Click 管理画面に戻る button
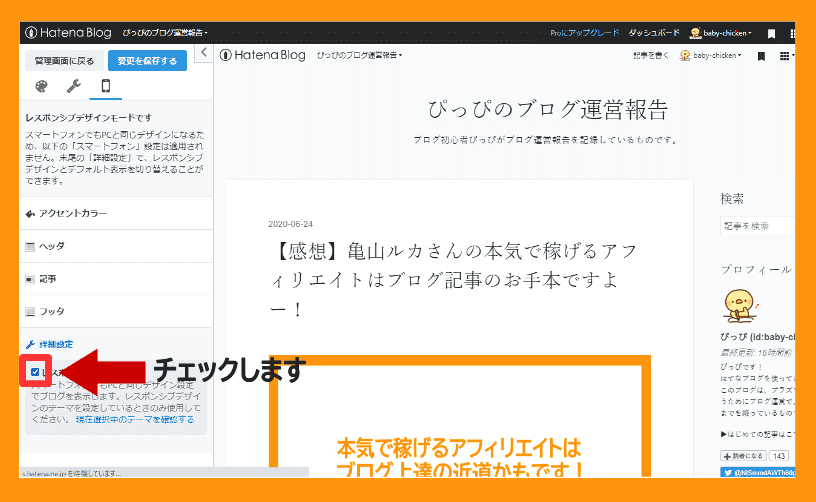 (64, 61)
